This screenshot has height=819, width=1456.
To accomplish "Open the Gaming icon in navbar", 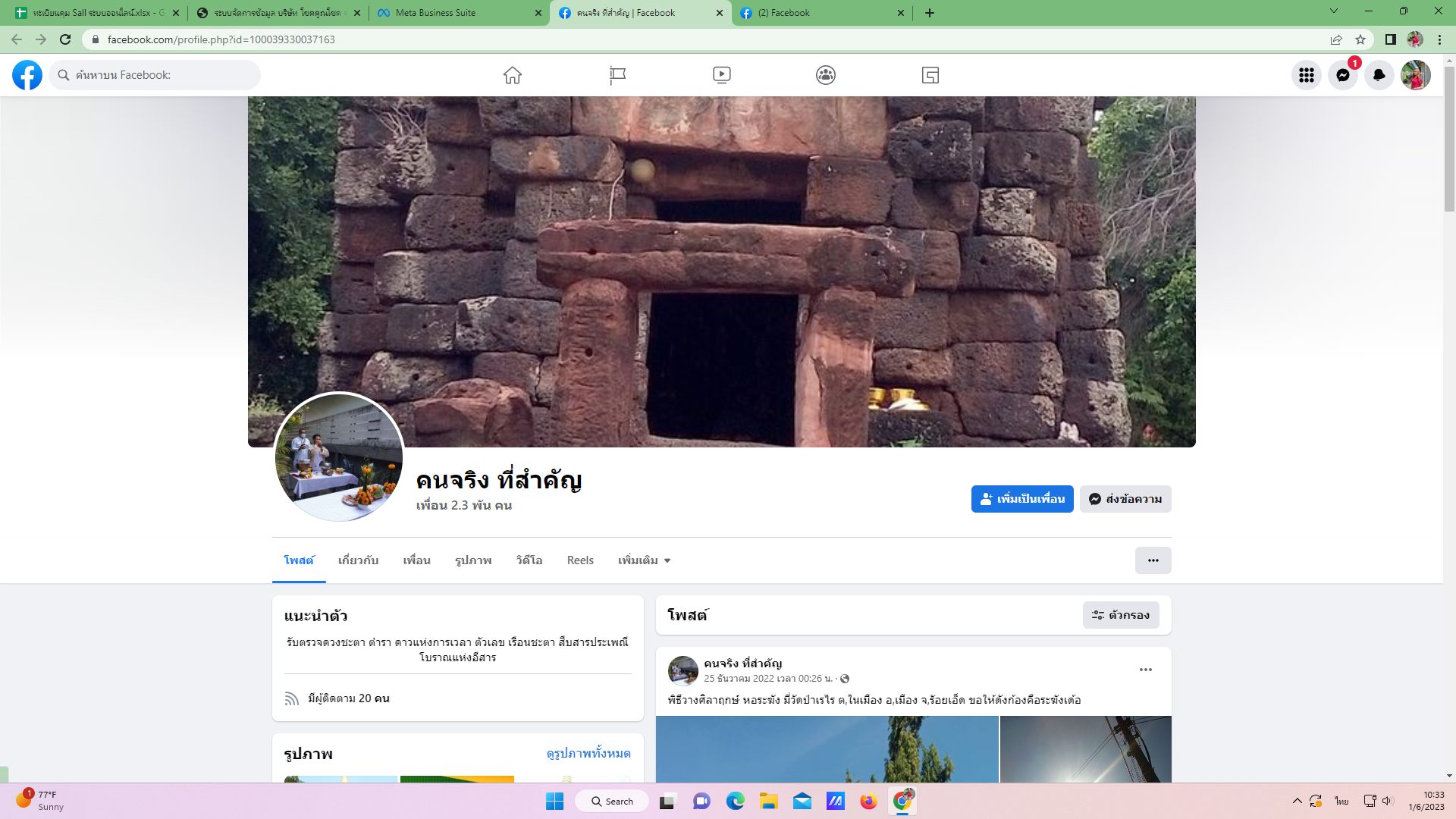I will 930,75.
